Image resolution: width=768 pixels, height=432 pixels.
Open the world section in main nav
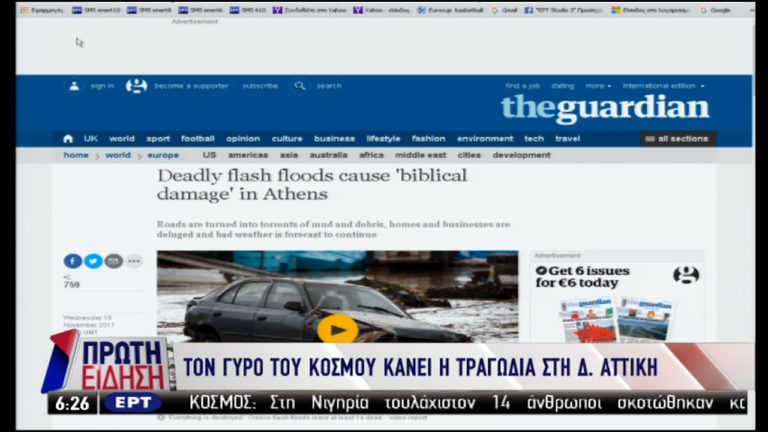pyautogui.click(x=122, y=139)
